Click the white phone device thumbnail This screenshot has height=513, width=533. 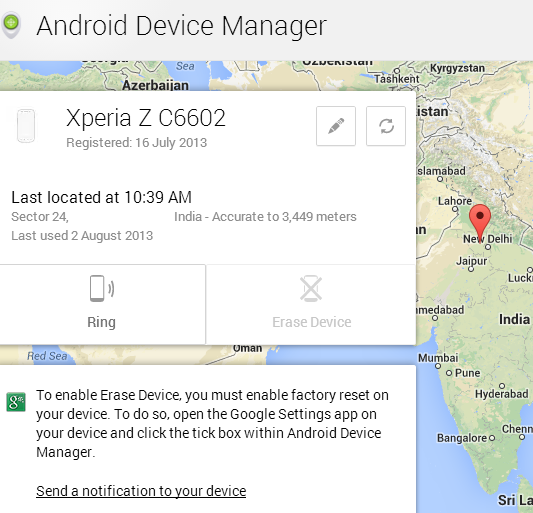[26, 126]
